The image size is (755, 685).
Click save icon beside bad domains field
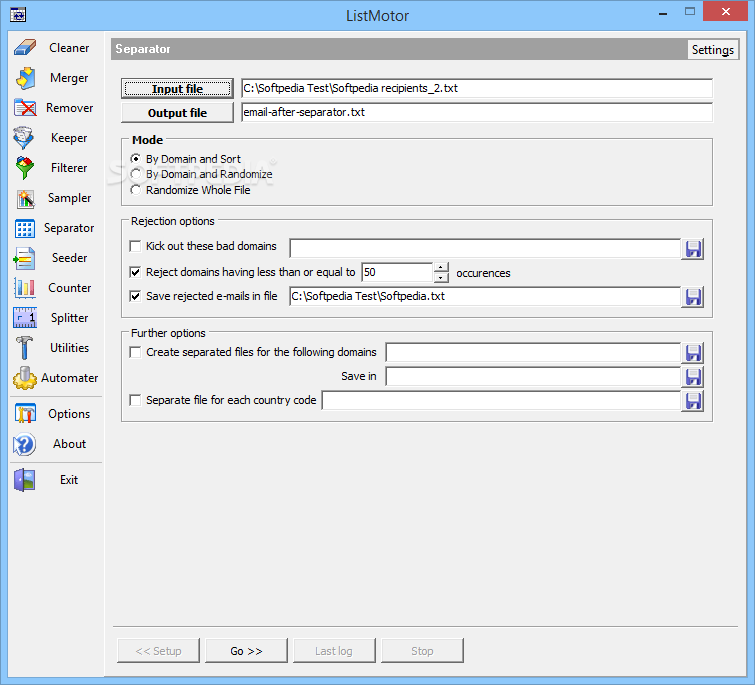[x=693, y=249]
